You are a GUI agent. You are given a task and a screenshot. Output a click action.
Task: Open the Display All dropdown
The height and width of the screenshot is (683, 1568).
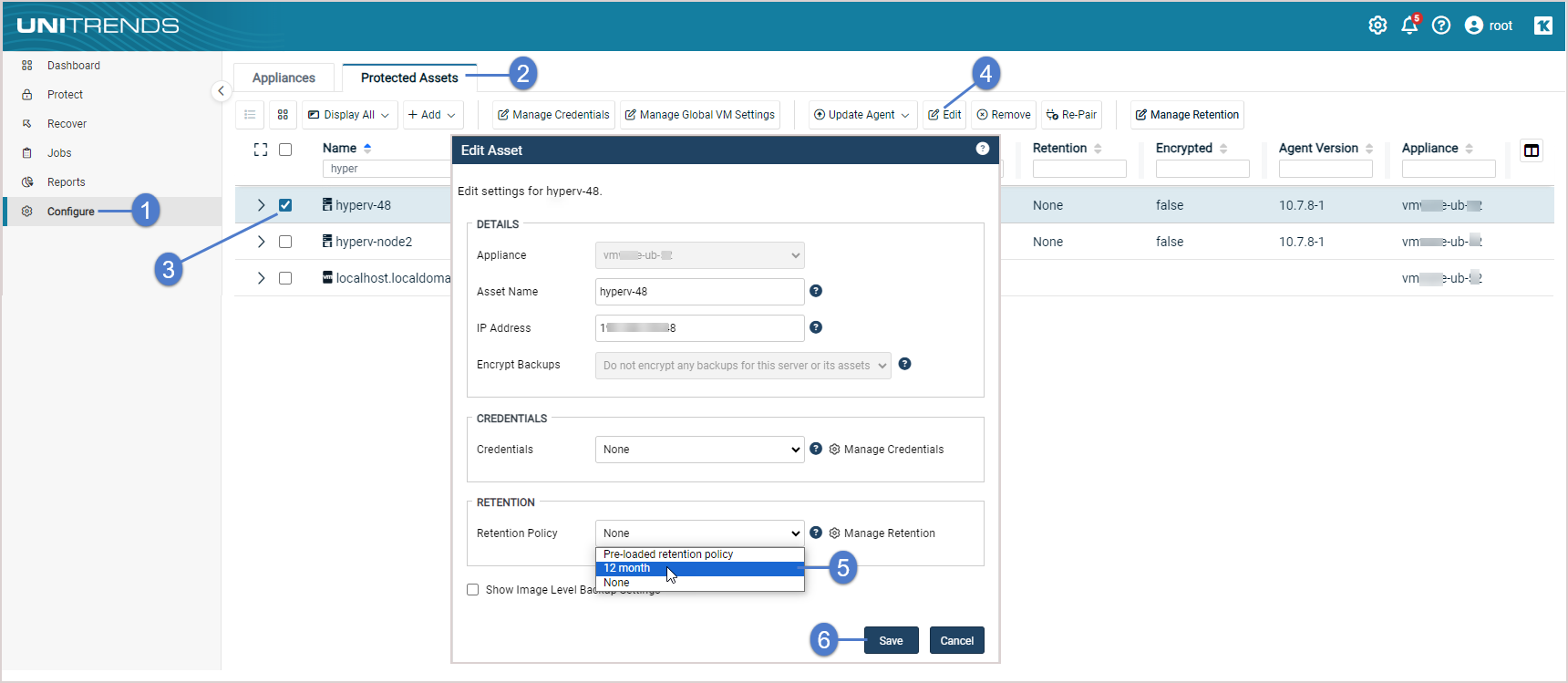[x=349, y=115]
